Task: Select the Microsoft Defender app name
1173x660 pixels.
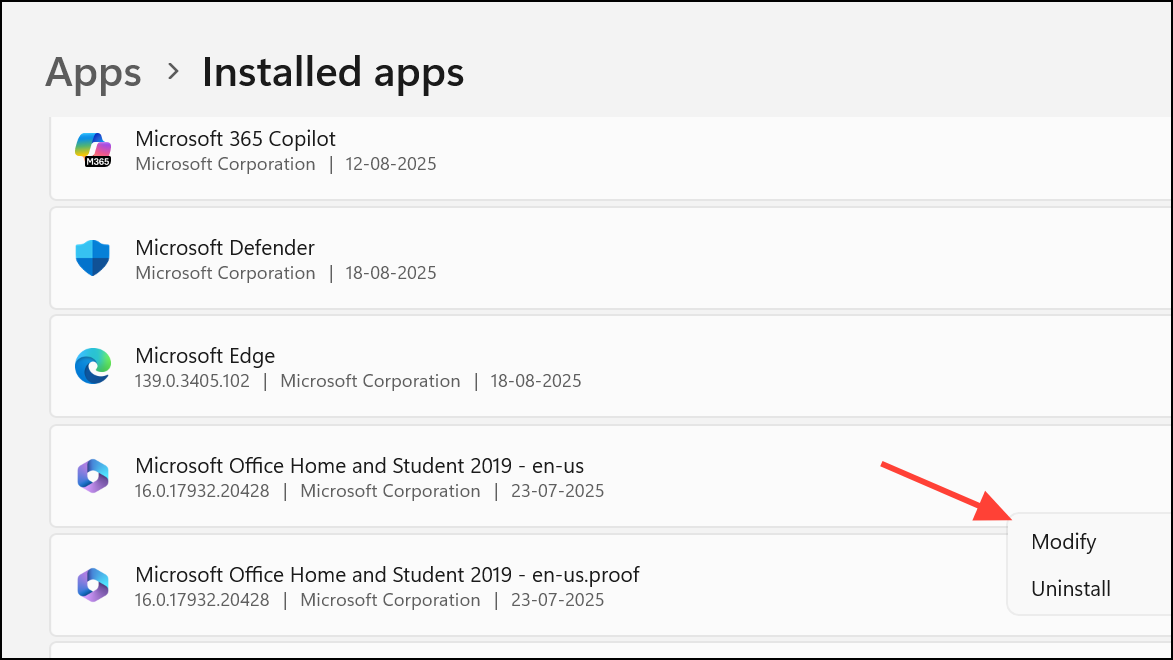Action: [x=225, y=247]
